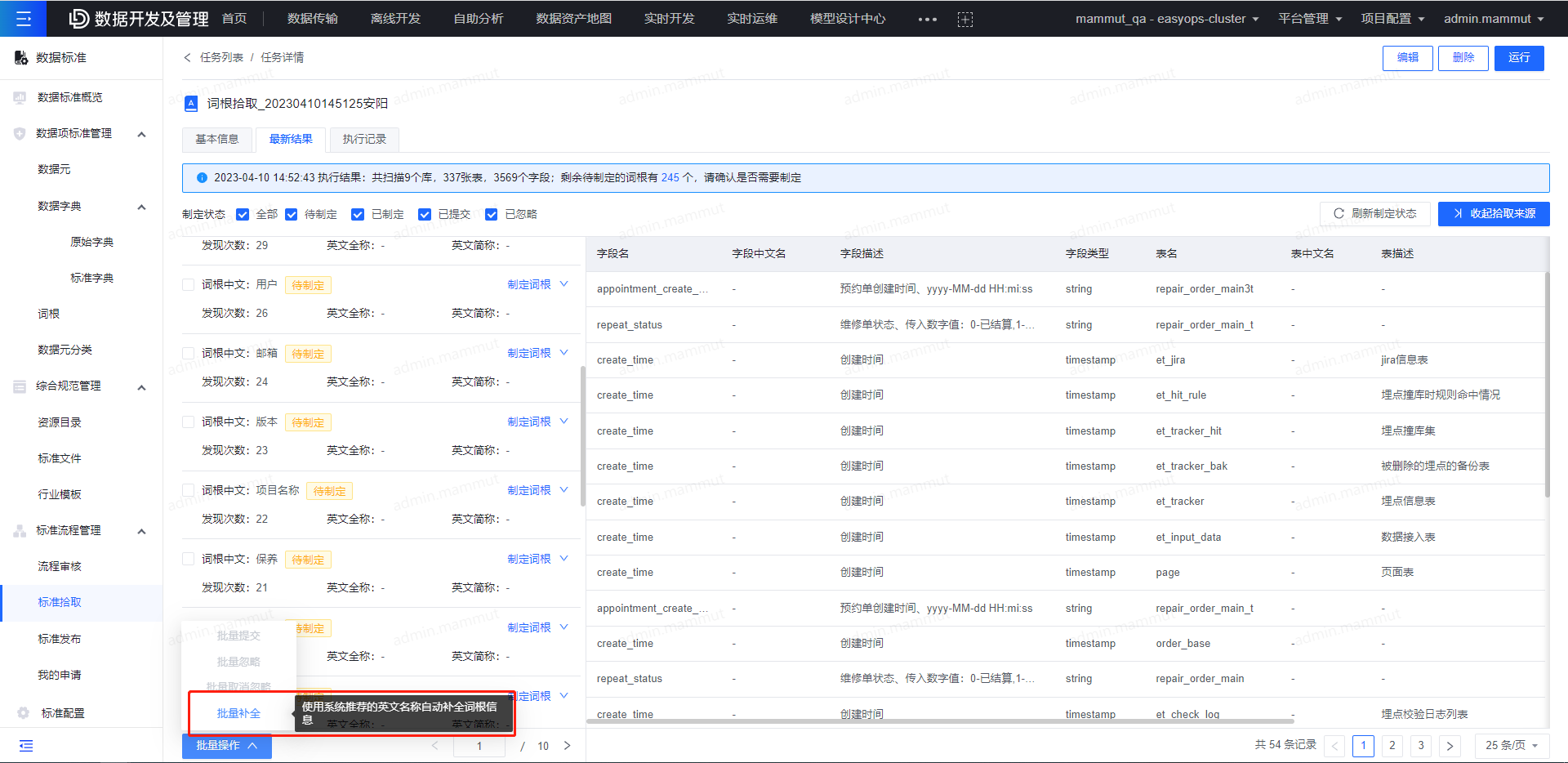This screenshot has width=1568, height=763.
Task: Go to previous page of 词根 list
Action: [x=434, y=745]
